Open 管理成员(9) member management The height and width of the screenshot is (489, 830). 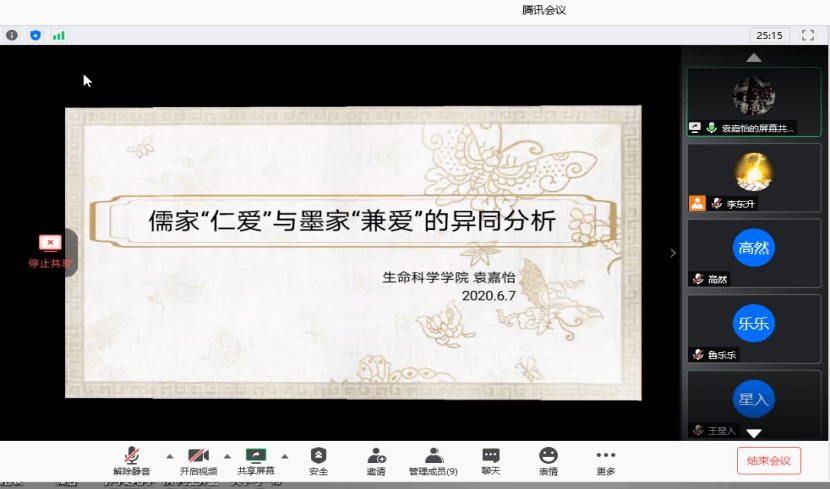tap(433, 460)
